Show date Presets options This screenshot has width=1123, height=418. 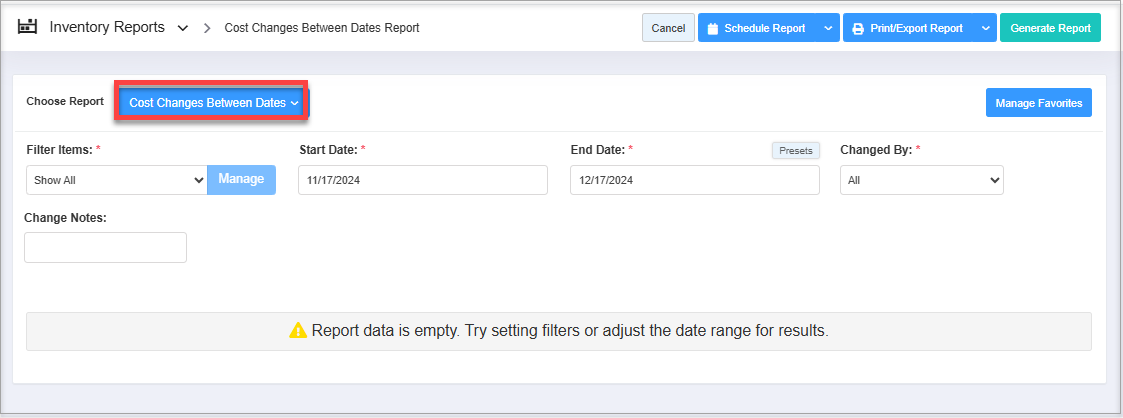click(795, 150)
